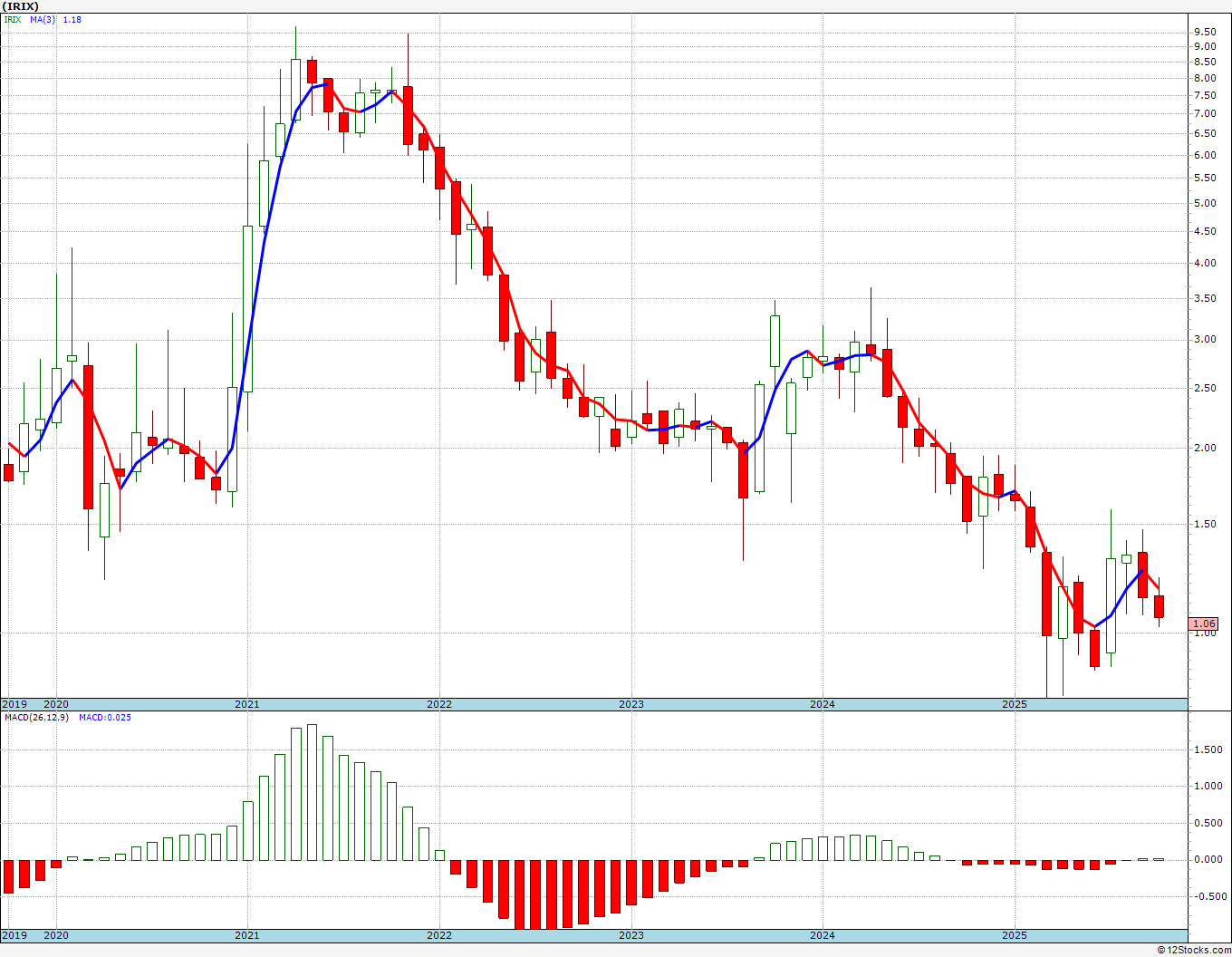Click 2020 on the MACD panel timeline
The height and width of the screenshot is (957, 1232).
56,935
